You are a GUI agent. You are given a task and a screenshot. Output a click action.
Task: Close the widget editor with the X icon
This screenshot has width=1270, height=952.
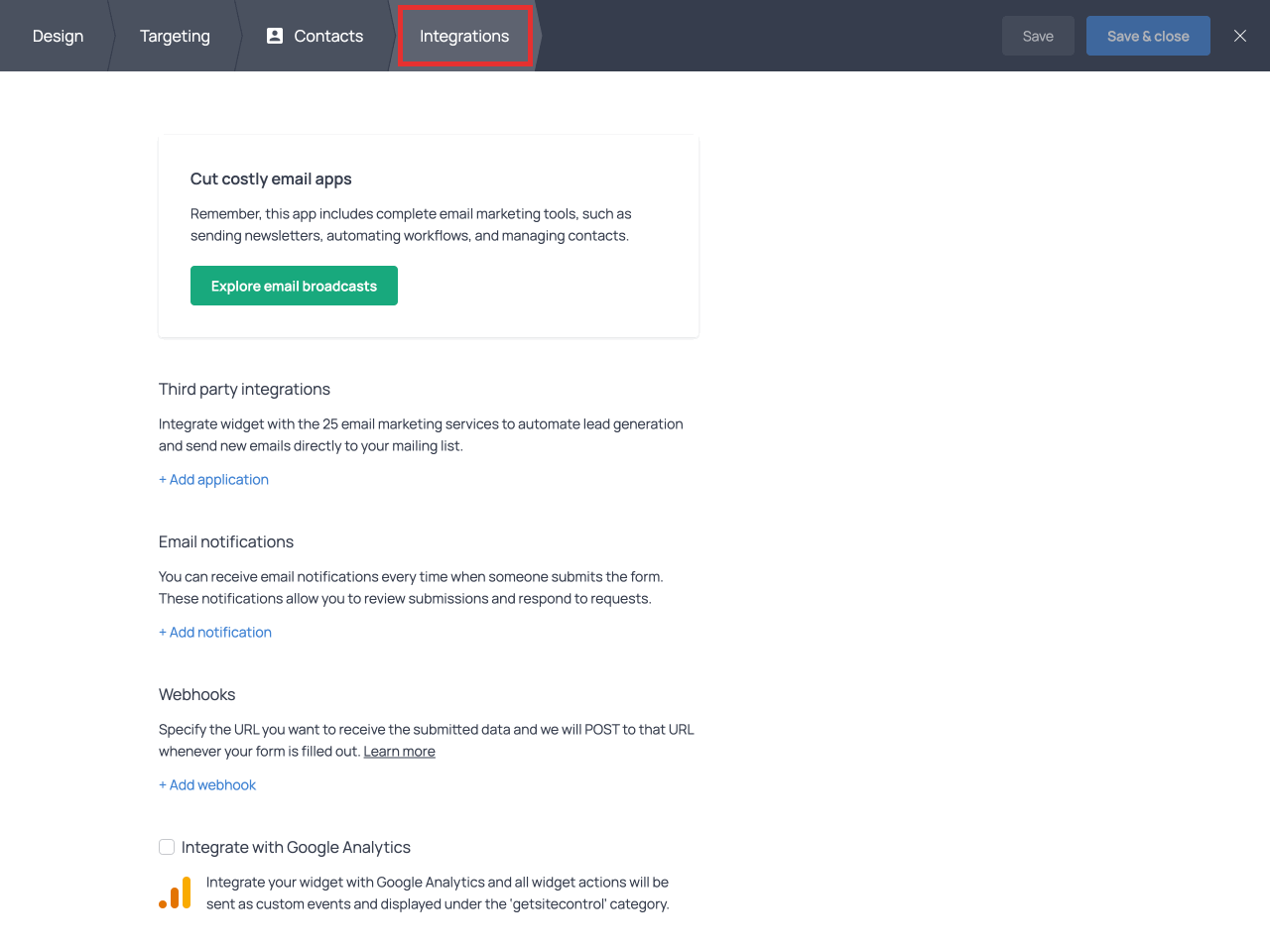click(x=1240, y=36)
